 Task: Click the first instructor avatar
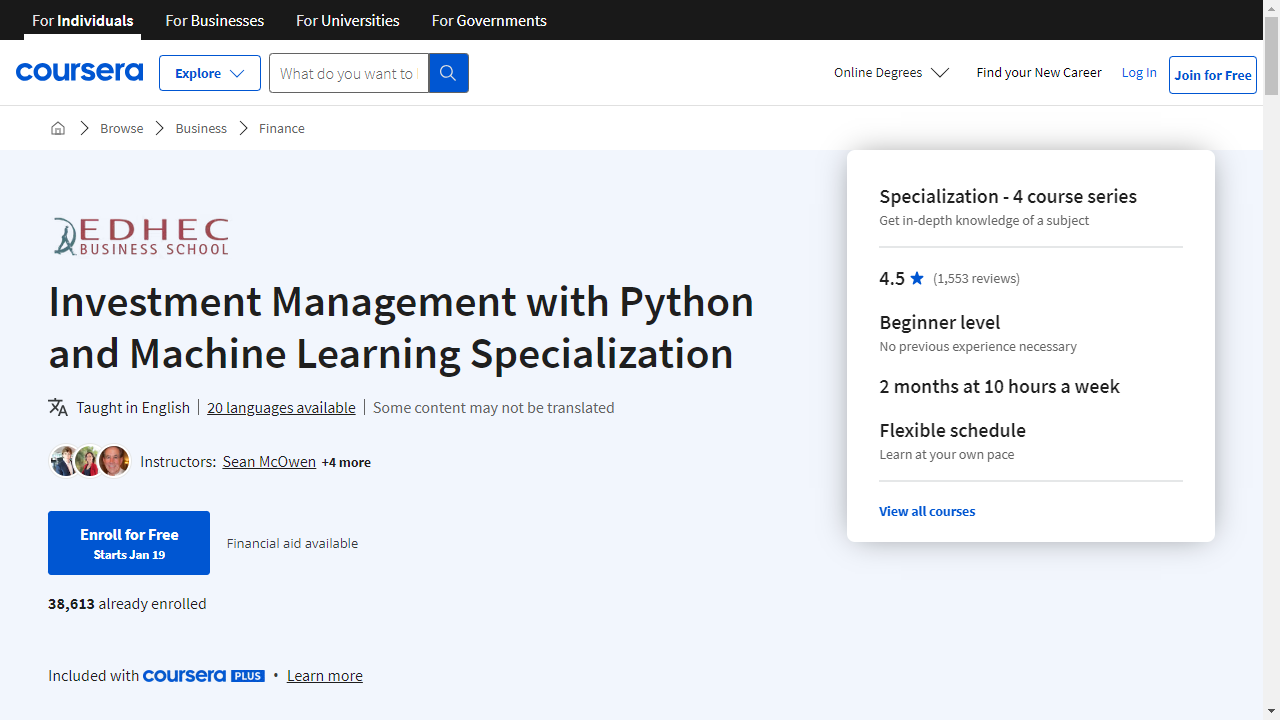click(x=65, y=461)
